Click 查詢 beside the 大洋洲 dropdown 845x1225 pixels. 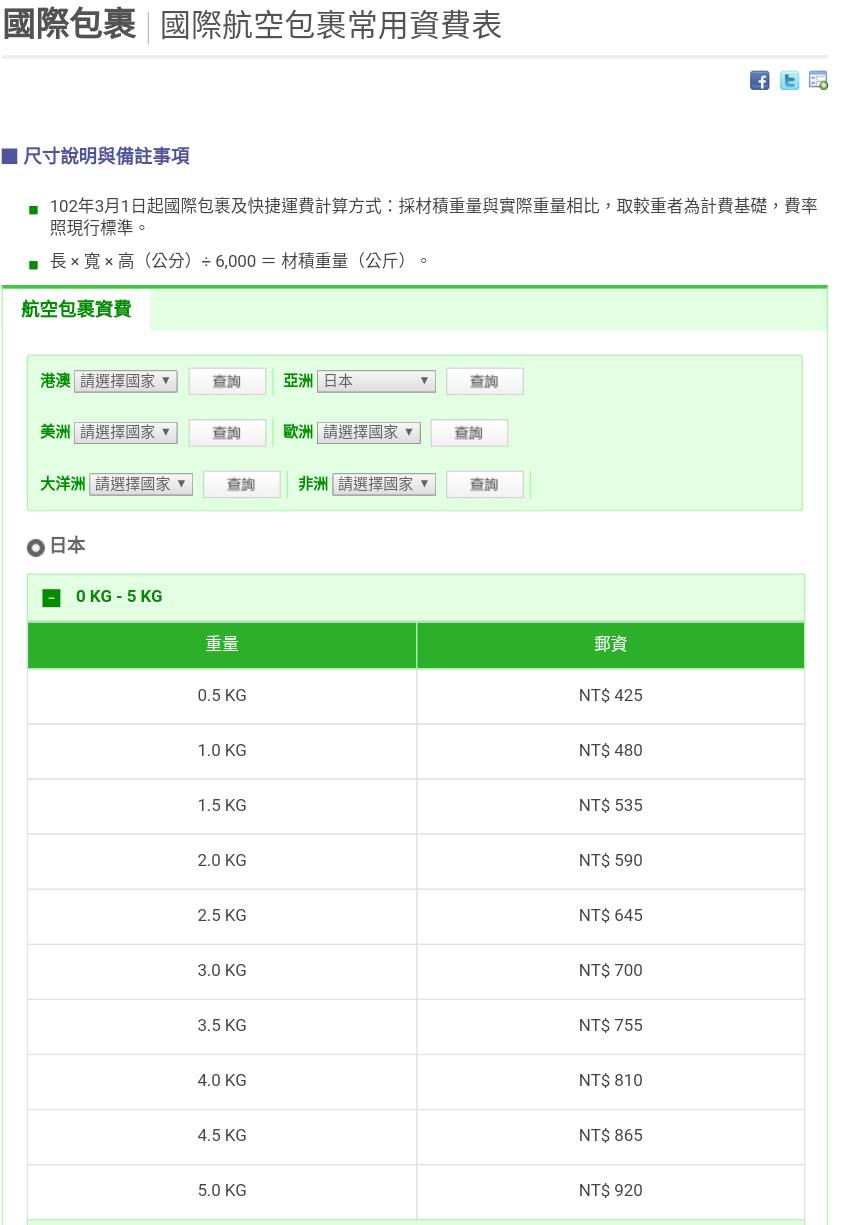coord(241,485)
